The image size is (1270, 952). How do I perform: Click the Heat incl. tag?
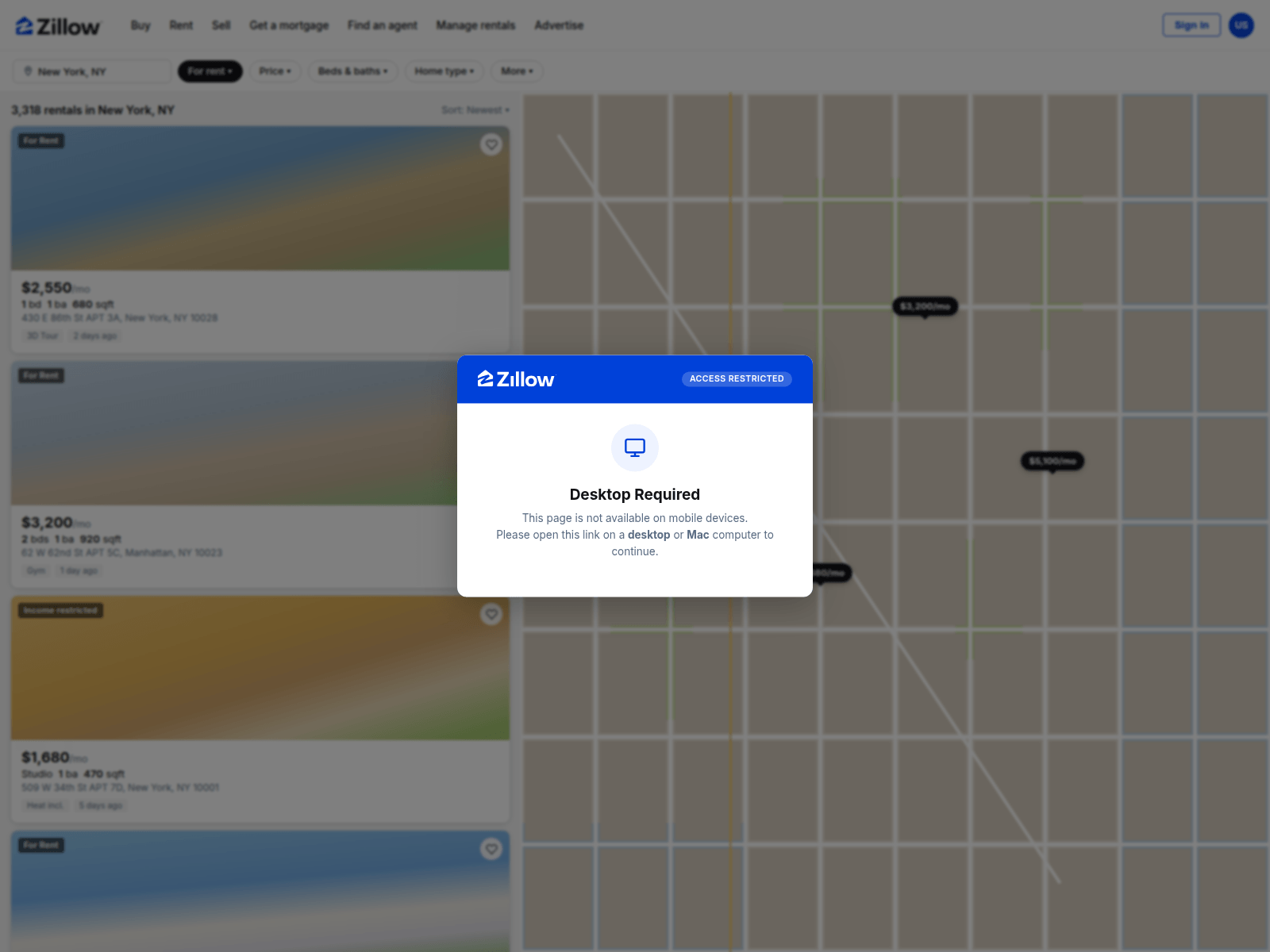pyautogui.click(x=45, y=806)
